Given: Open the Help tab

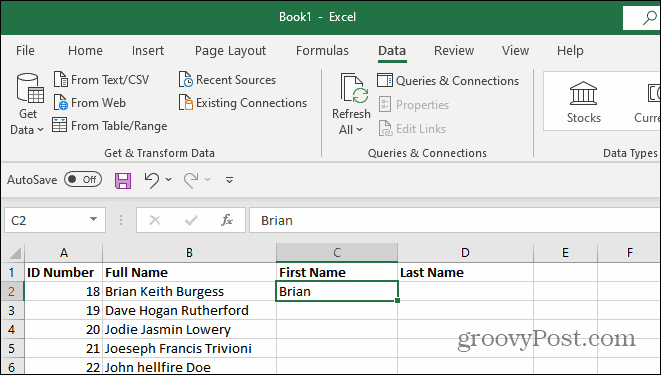Looking at the screenshot, I should point(570,51).
